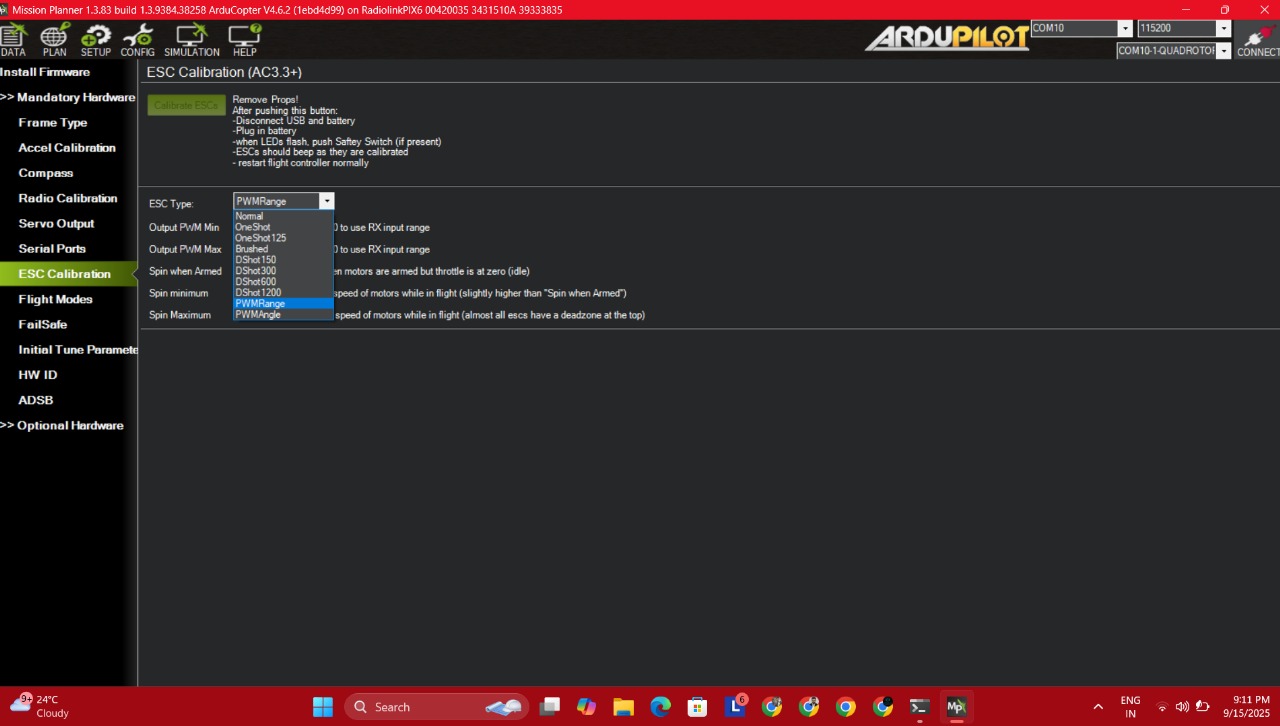
Task: Expand the Optional Hardware section
Action: coord(65,425)
